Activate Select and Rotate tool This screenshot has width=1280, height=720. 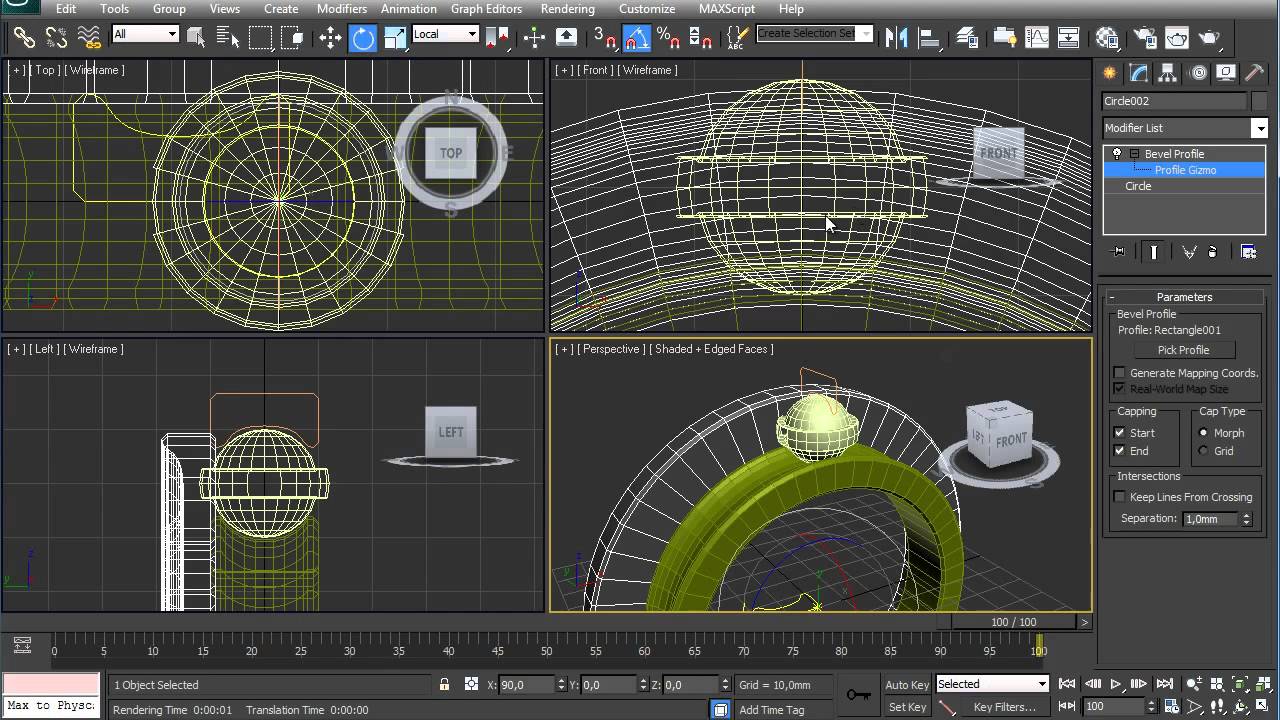coord(363,38)
